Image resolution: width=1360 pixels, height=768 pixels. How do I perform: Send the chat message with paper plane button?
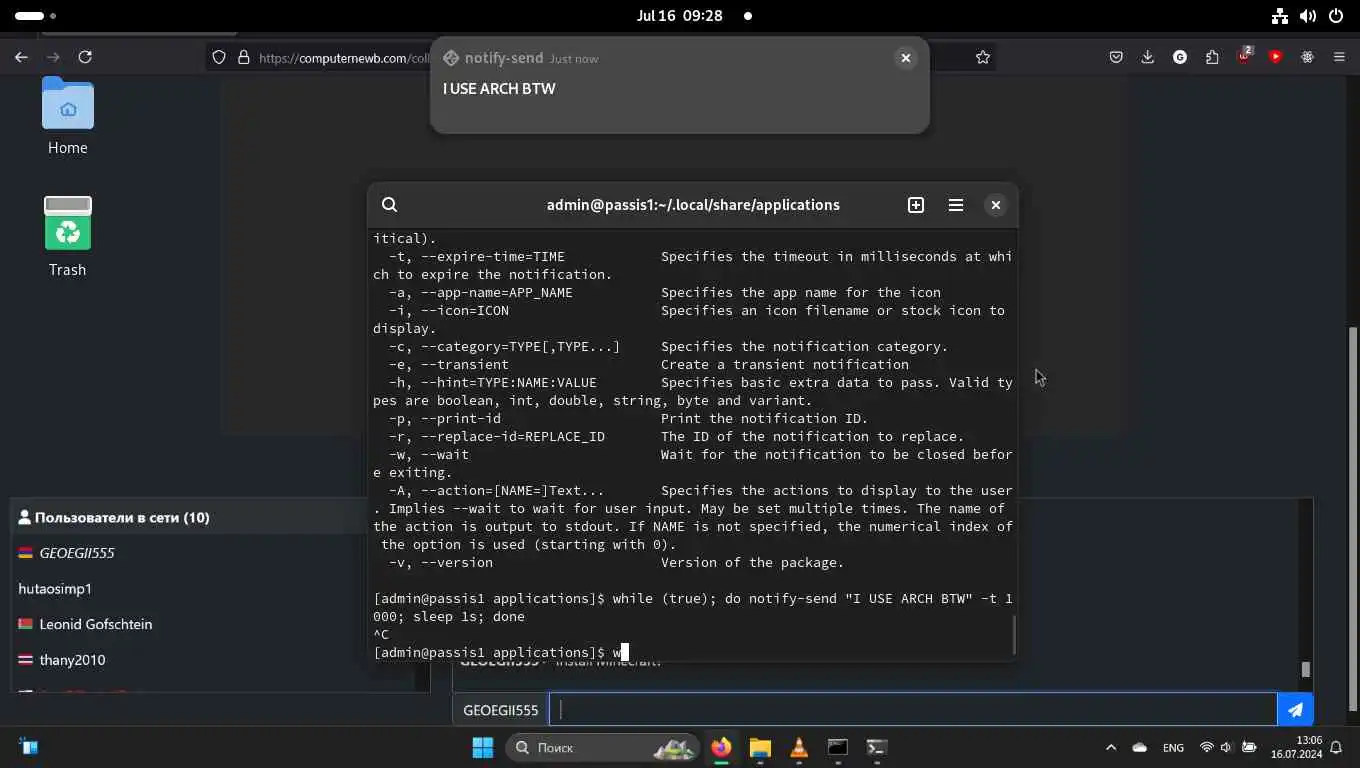pyautogui.click(x=1295, y=709)
